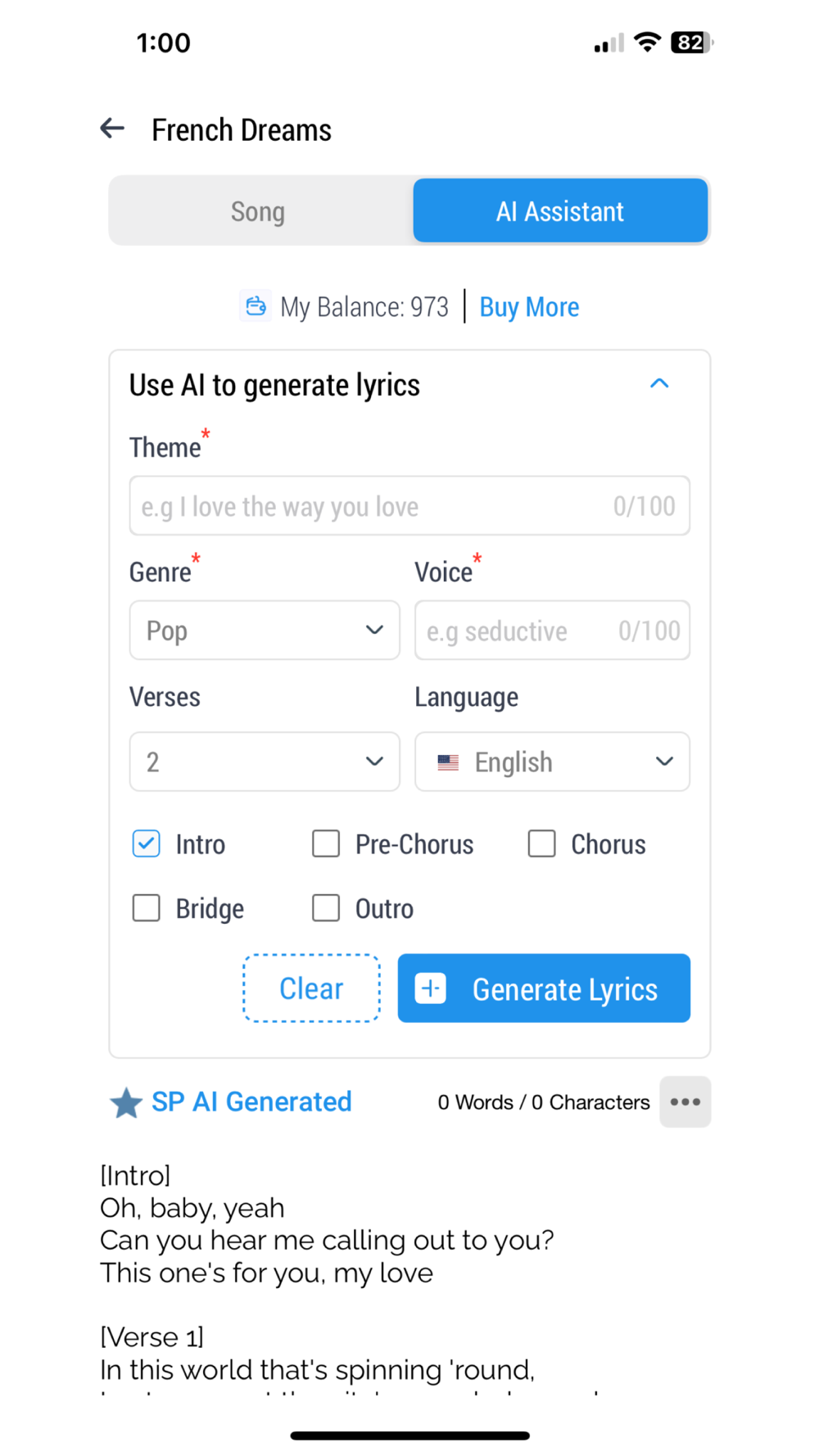Open the three-dots more options menu
The width and height of the screenshot is (819, 1456).
[685, 1102]
